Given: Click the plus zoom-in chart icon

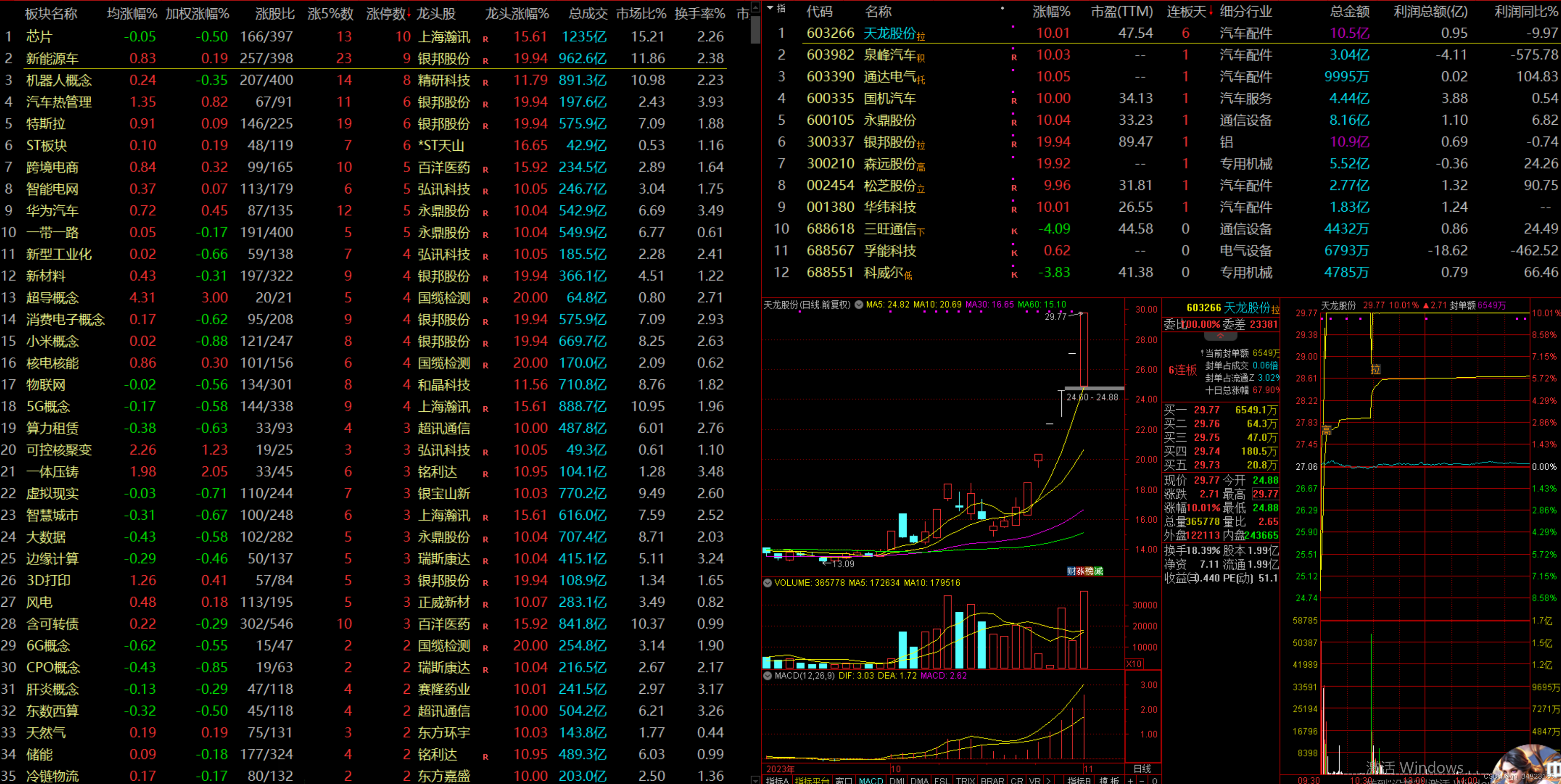Looking at the screenshot, I should pyautogui.click(x=1130, y=780).
